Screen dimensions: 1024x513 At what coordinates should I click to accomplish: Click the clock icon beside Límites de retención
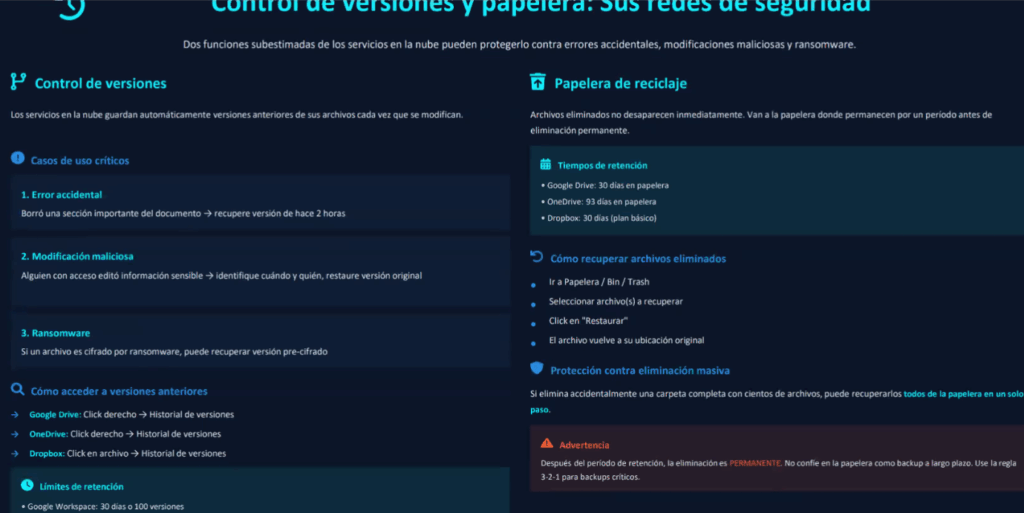[27, 485]
